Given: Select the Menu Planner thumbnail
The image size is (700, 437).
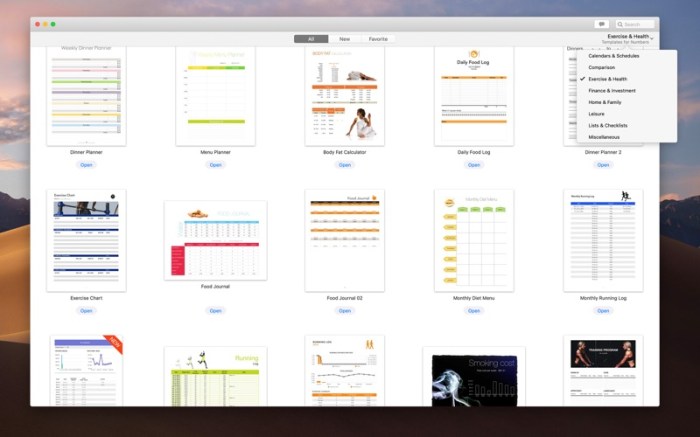Looking at the screenshot, I should tap(216, 96).
